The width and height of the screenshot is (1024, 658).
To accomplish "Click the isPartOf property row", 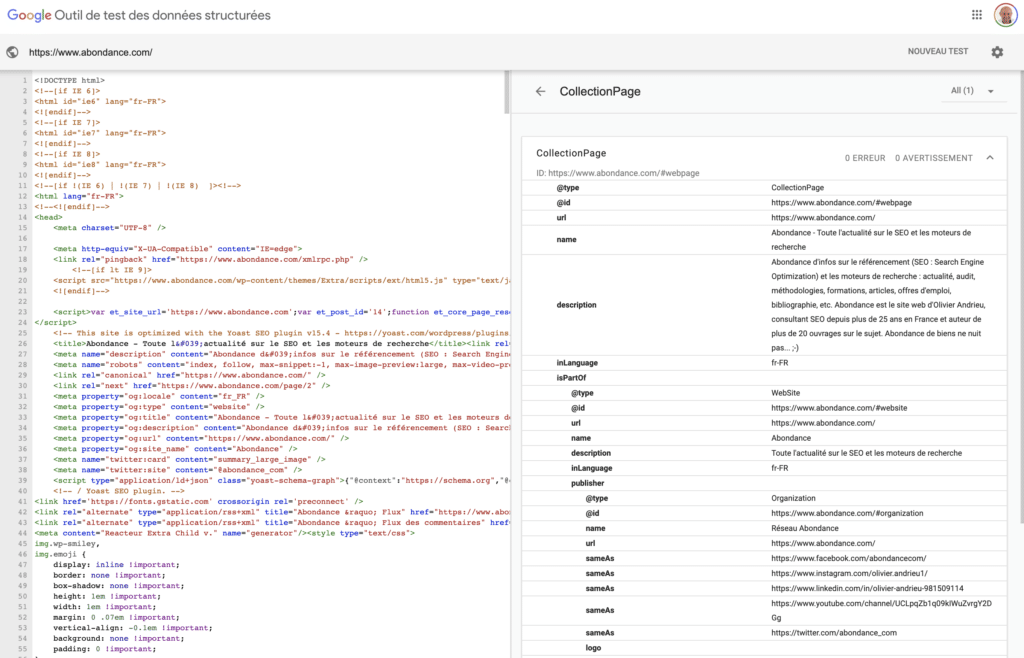I will click(570, 377).
